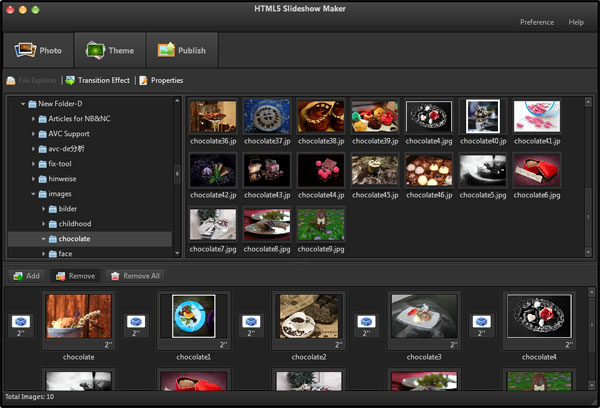Open the Help menu
This screenshot has height=408, width=600.
pyautogui.click(x=576, y=22)
